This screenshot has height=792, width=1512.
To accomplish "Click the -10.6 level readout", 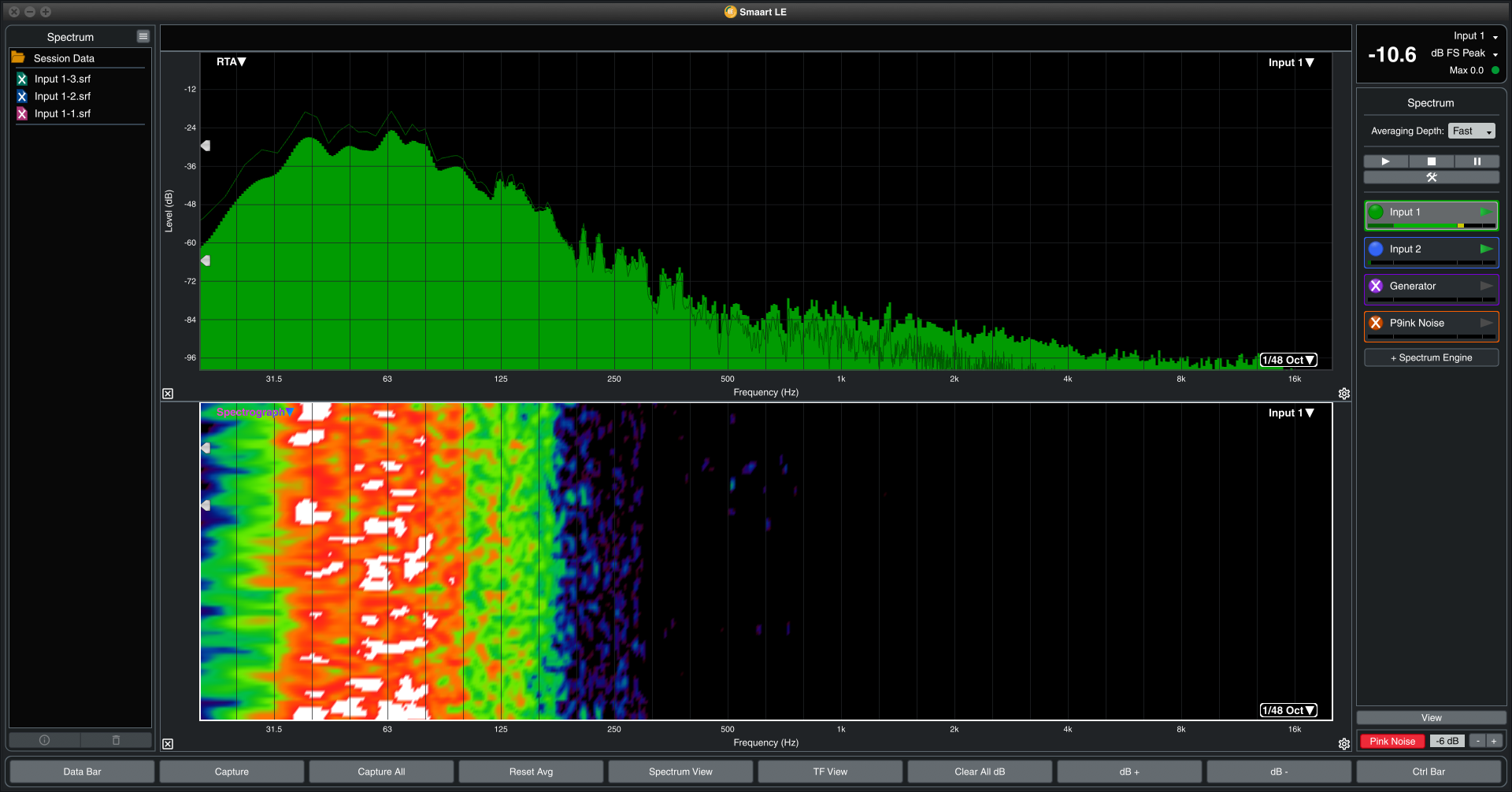I will tap(1392, 54).
